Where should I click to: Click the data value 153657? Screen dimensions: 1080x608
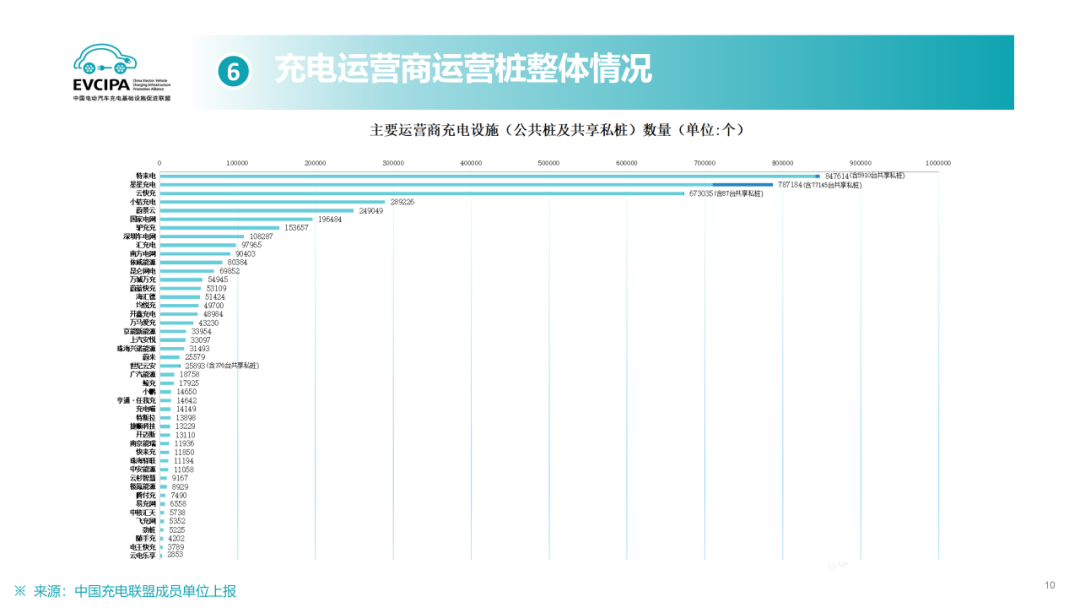(x=296, y=228)
